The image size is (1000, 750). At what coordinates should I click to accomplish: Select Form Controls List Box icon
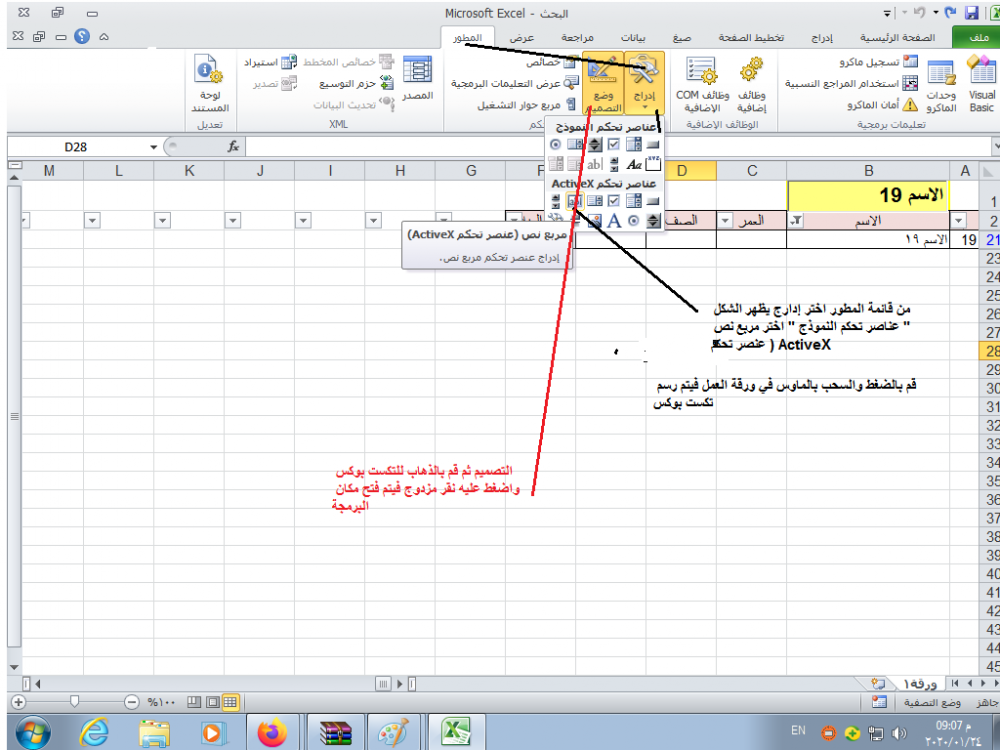tap(575, 145)
